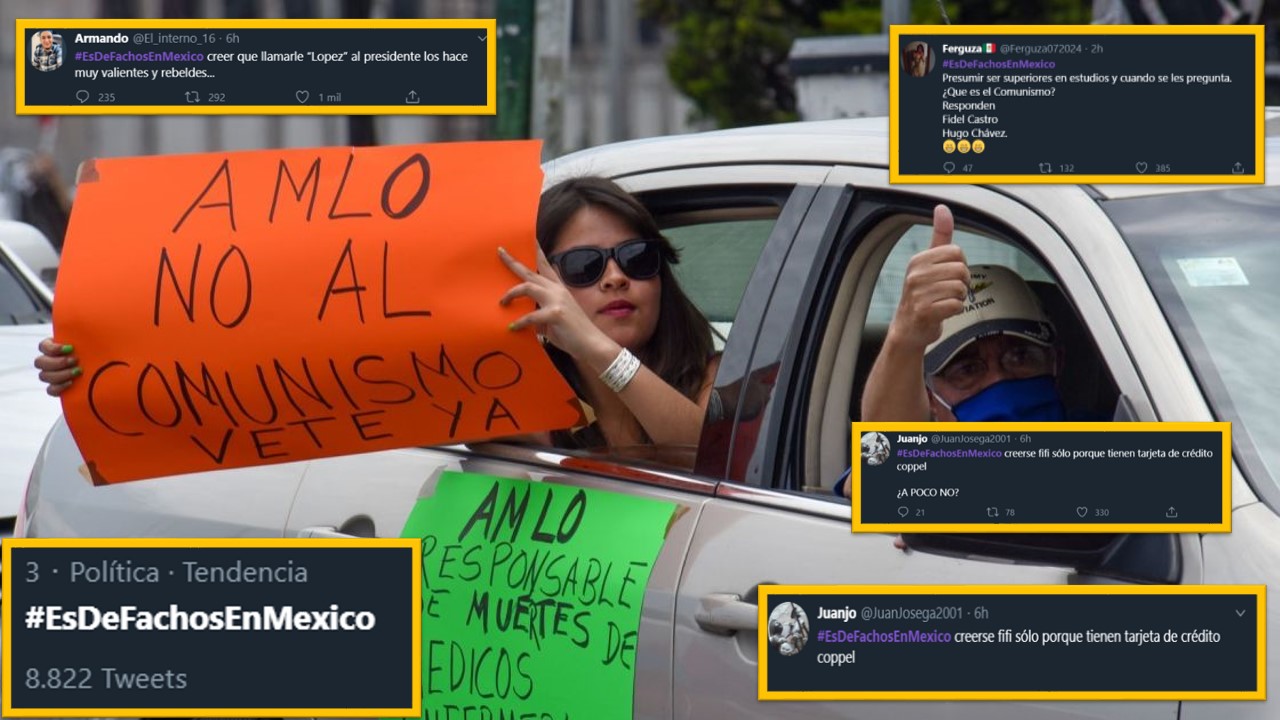The height and width of the screenshot is (720, 1280).
Task: Open the chevron menu on Armando's tweet
Action: point(482,39)
